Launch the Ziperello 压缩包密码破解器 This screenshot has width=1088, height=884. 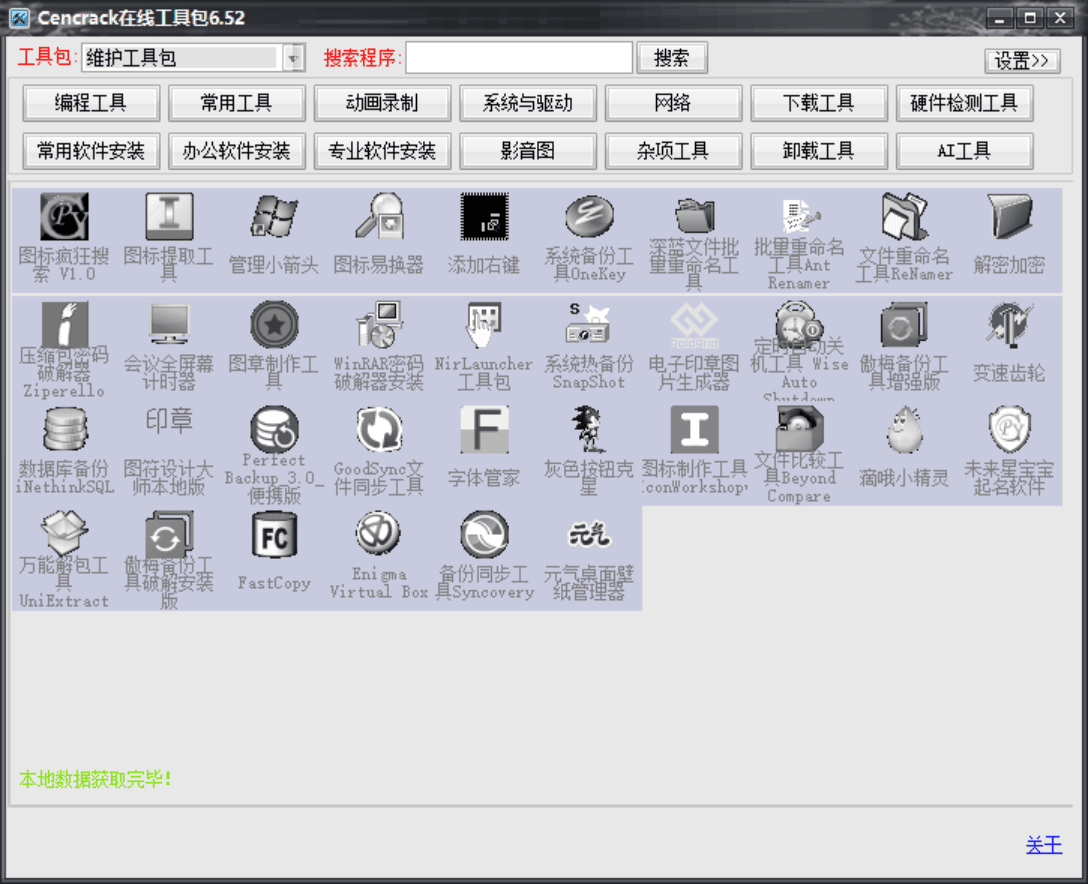coord(64,324)
